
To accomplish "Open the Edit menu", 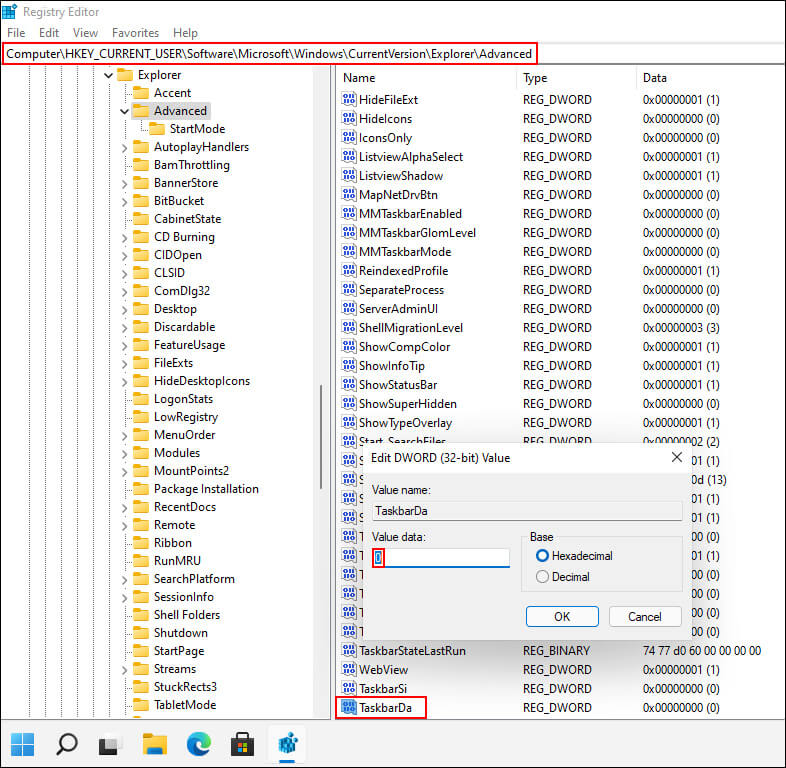I will [x=49, y=33].
